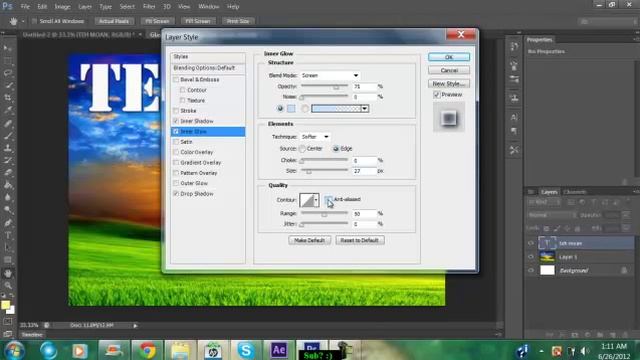Click the Make Default button
Screen dimensions: 640x360
(x=309, y=240)
